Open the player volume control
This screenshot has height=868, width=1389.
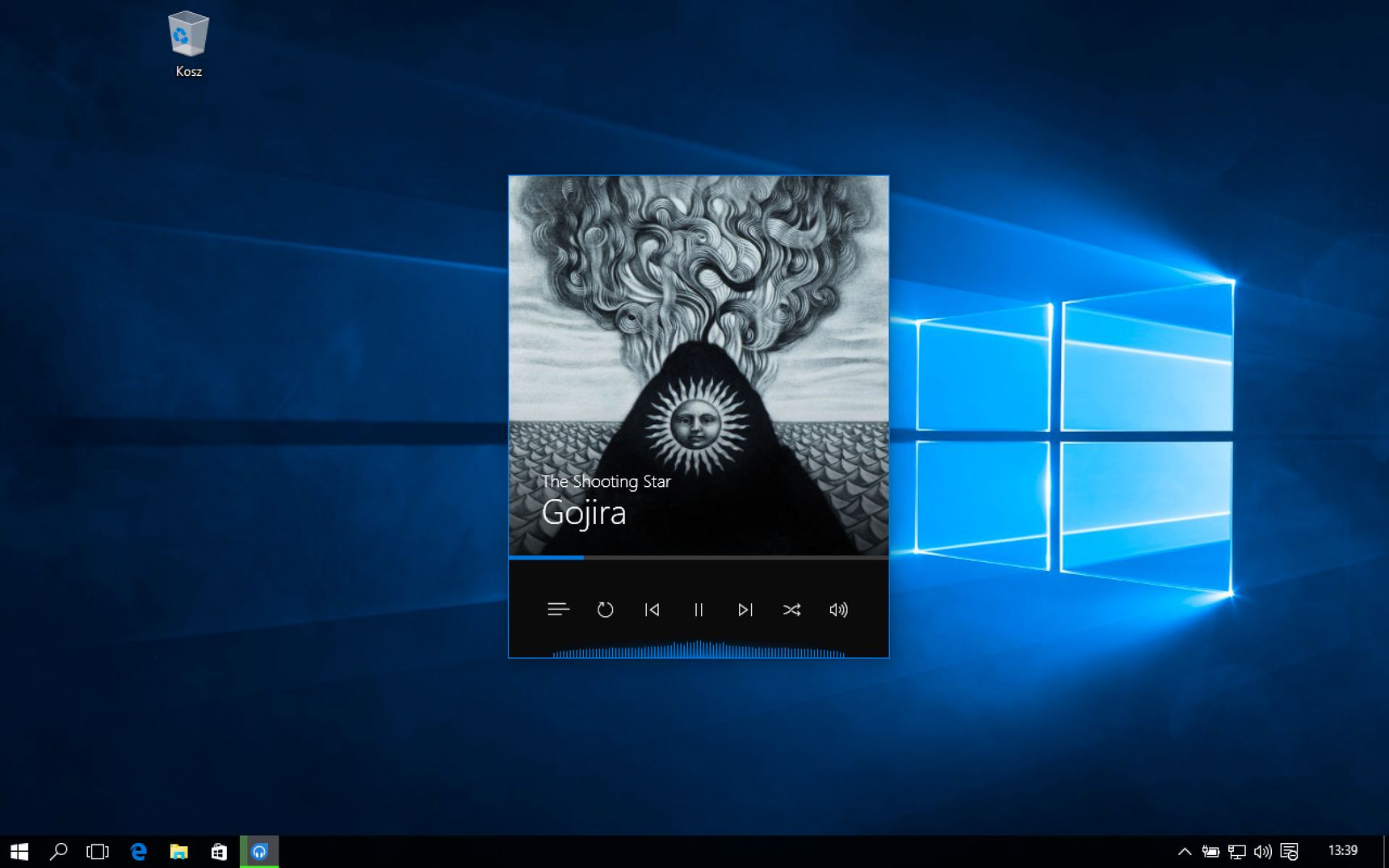pos(839,610)
